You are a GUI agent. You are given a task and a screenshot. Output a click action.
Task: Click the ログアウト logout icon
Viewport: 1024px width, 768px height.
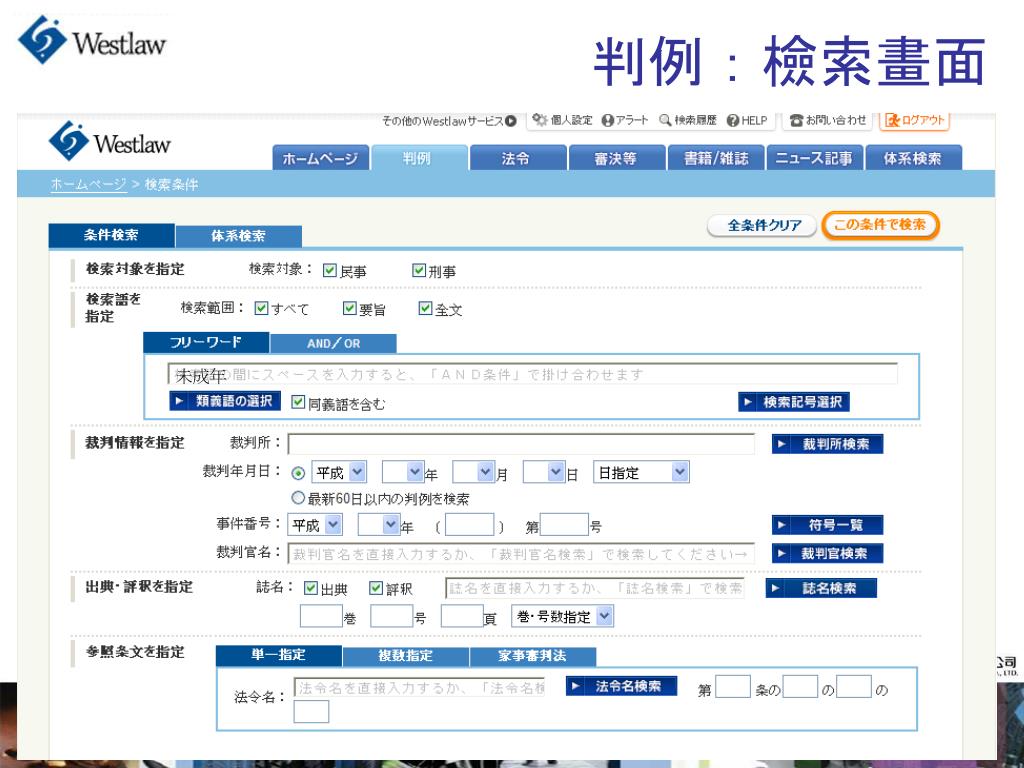point(892,120)
